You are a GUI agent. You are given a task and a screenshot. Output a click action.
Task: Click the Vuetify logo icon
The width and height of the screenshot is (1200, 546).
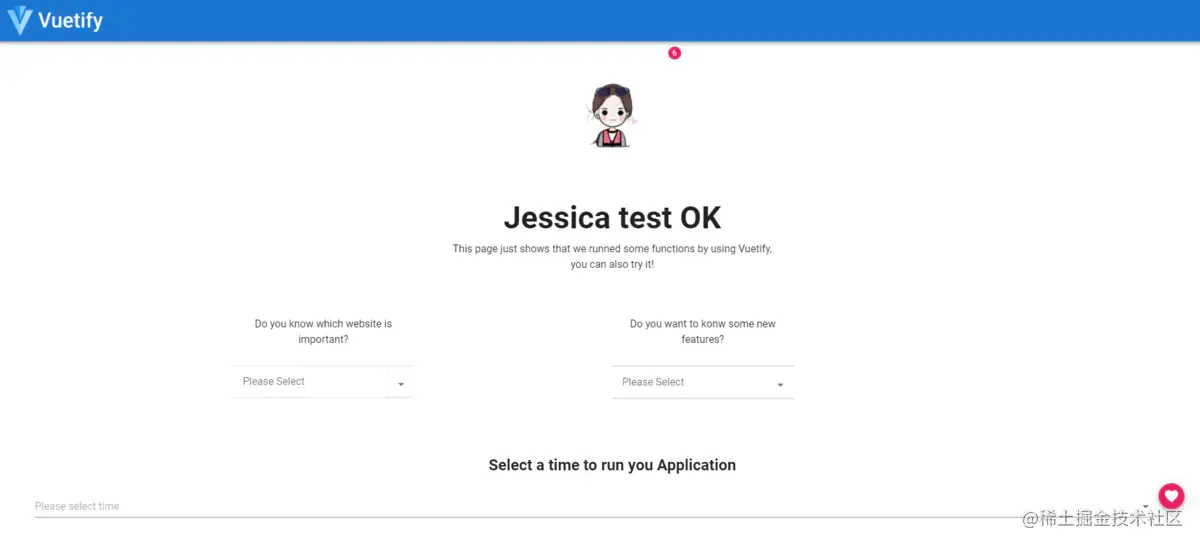(20, 20)
